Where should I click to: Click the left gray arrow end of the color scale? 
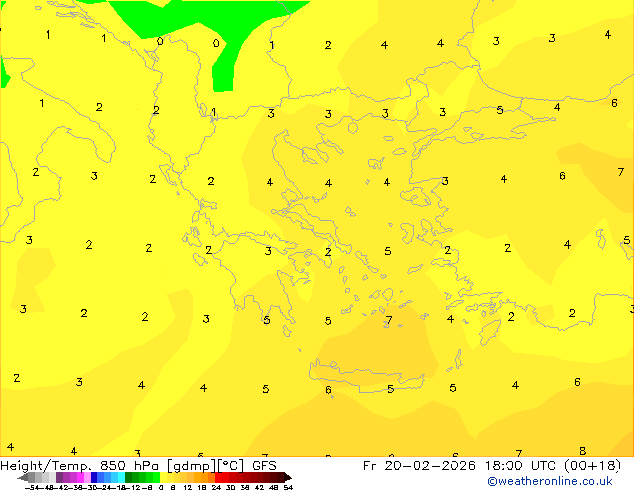[x=23, y=477]
